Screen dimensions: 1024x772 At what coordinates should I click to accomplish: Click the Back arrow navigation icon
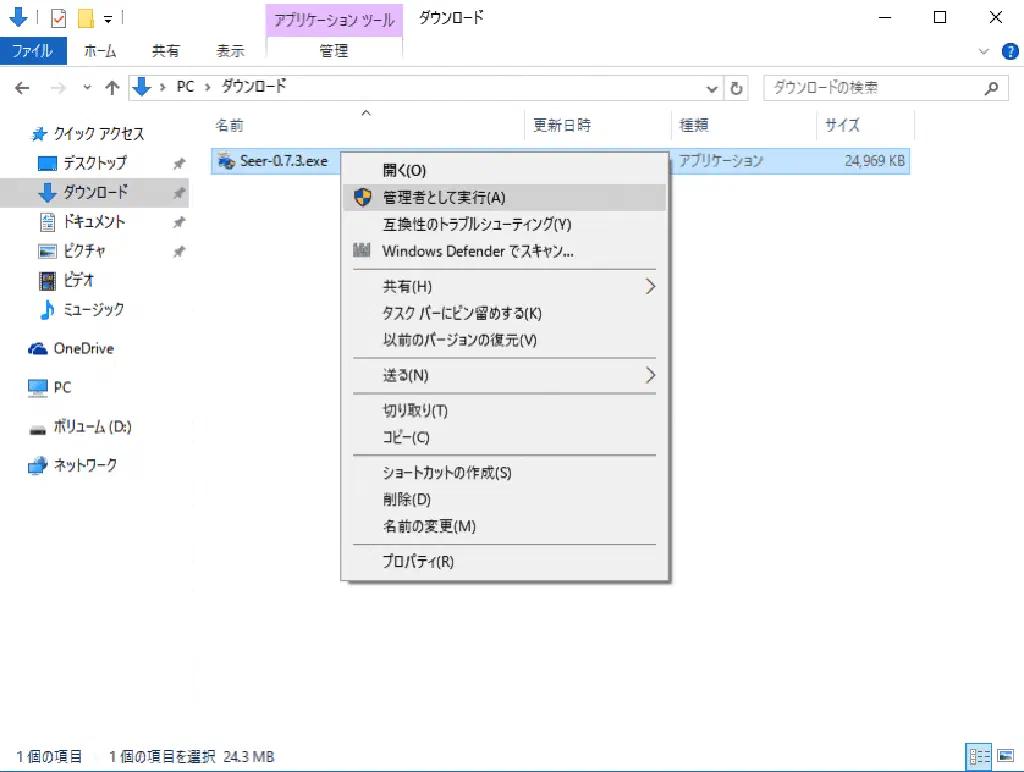(22, 88)
